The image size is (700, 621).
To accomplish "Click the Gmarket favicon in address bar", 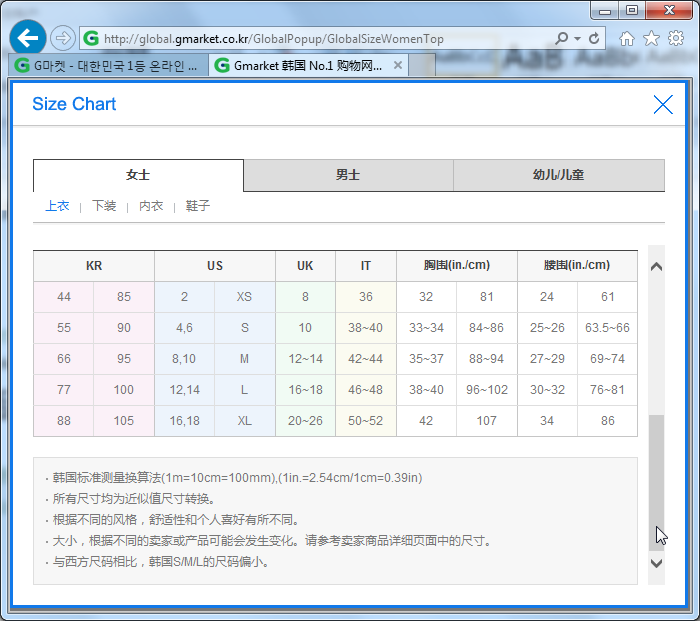I will [91, 39].
